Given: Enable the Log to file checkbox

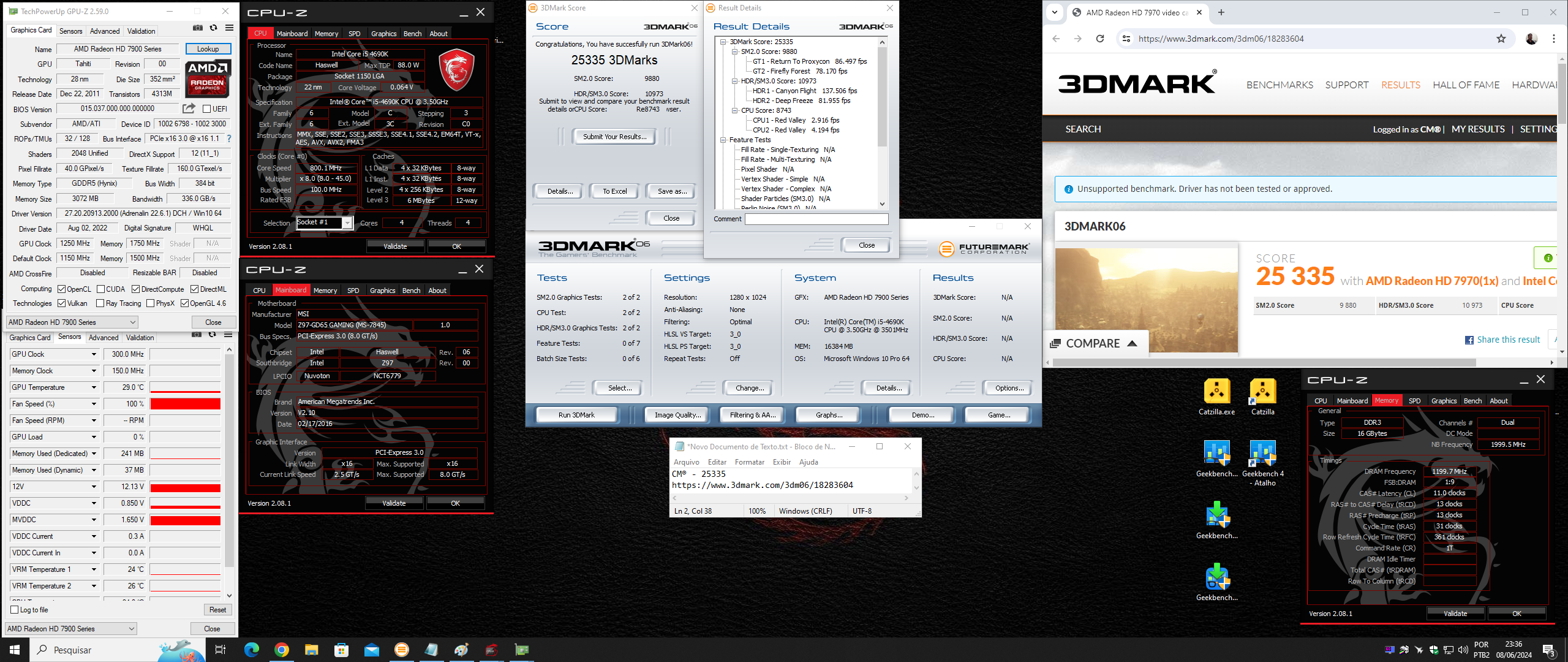Looking at the screenshot, I should point(15,610).
